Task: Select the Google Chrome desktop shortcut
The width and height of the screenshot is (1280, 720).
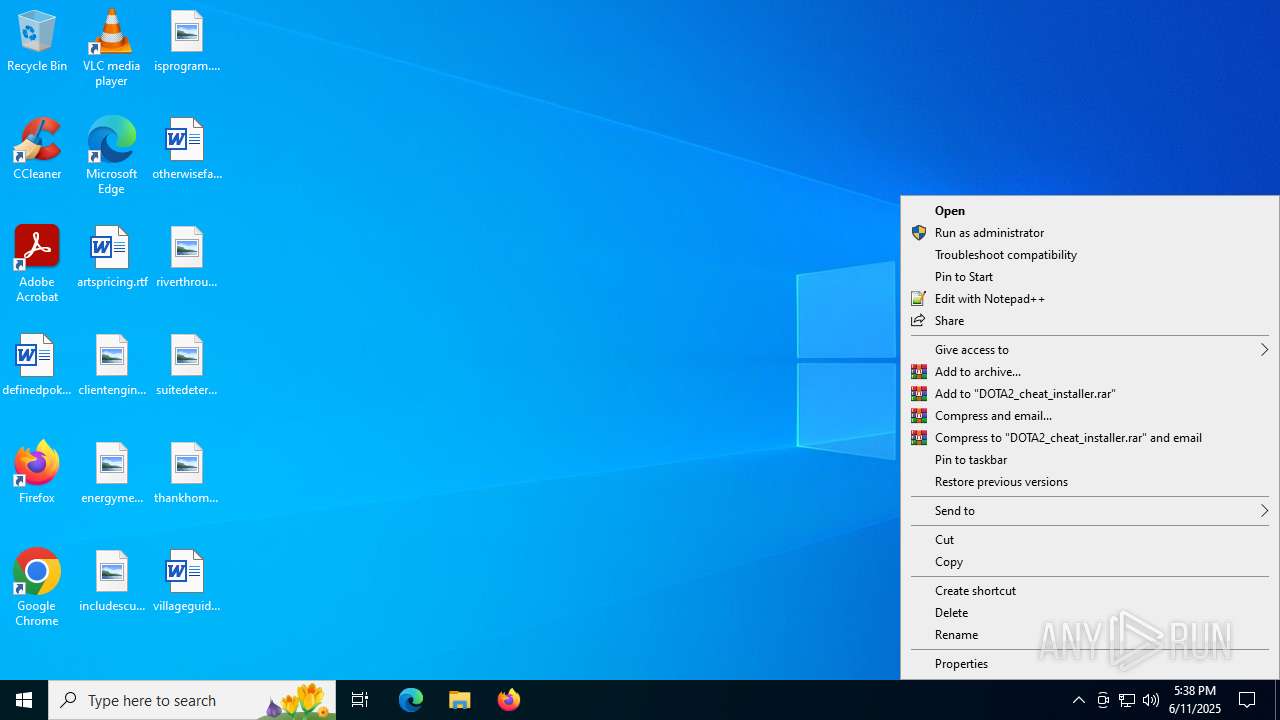Action: pyautogui.click(x=37, y=587)
